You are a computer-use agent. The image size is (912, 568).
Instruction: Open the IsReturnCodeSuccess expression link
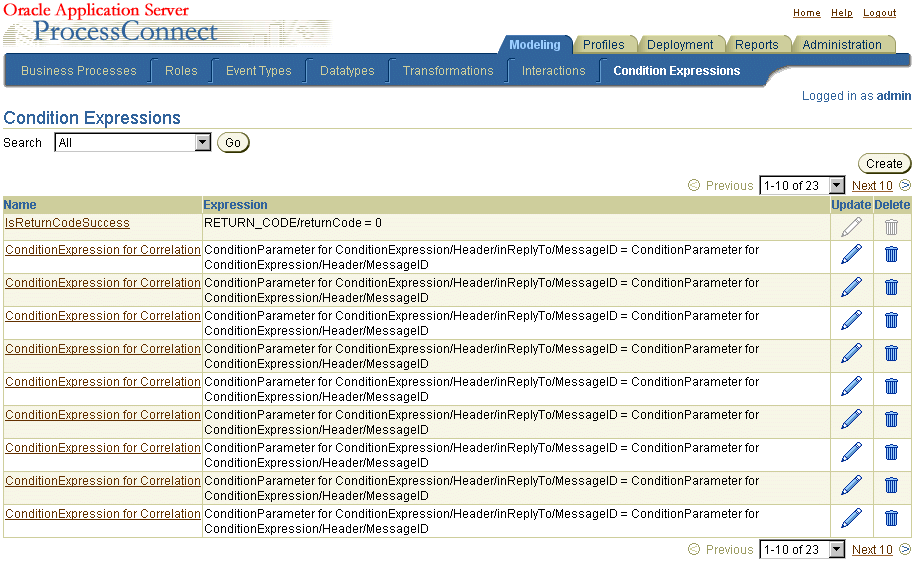coord(67,223)
